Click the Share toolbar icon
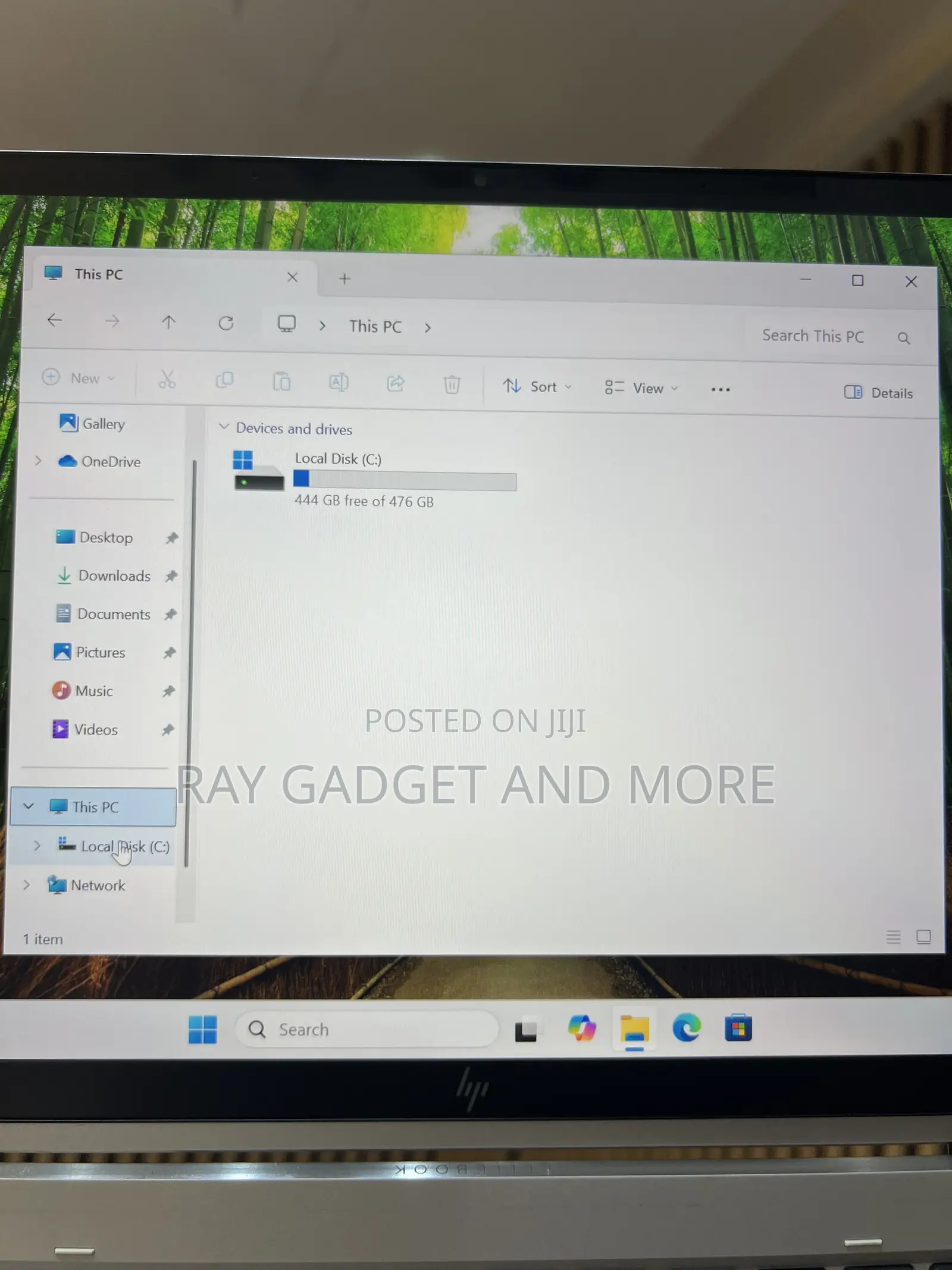The width and height of the screenshot is (952, 1270). click(x=395, y=383)
